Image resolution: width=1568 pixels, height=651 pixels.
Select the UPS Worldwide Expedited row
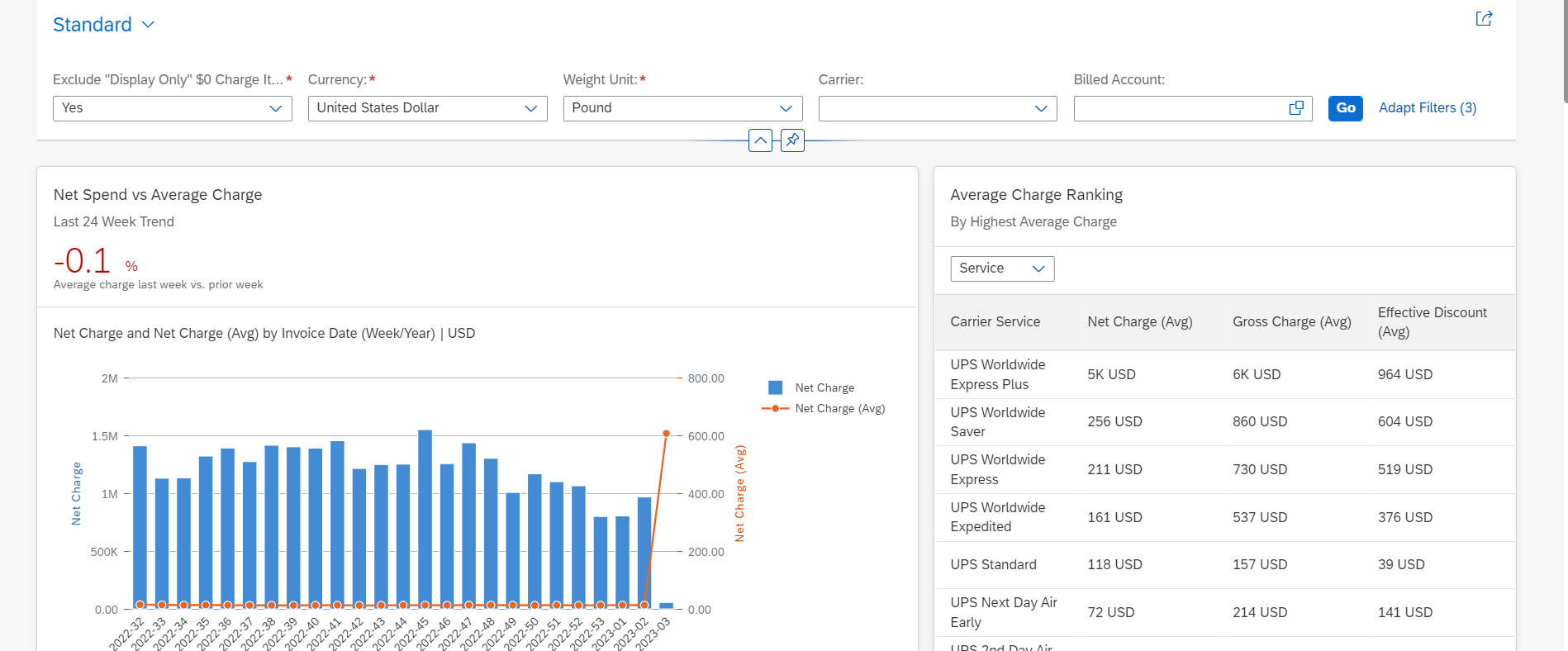(x=1225, y=518)
